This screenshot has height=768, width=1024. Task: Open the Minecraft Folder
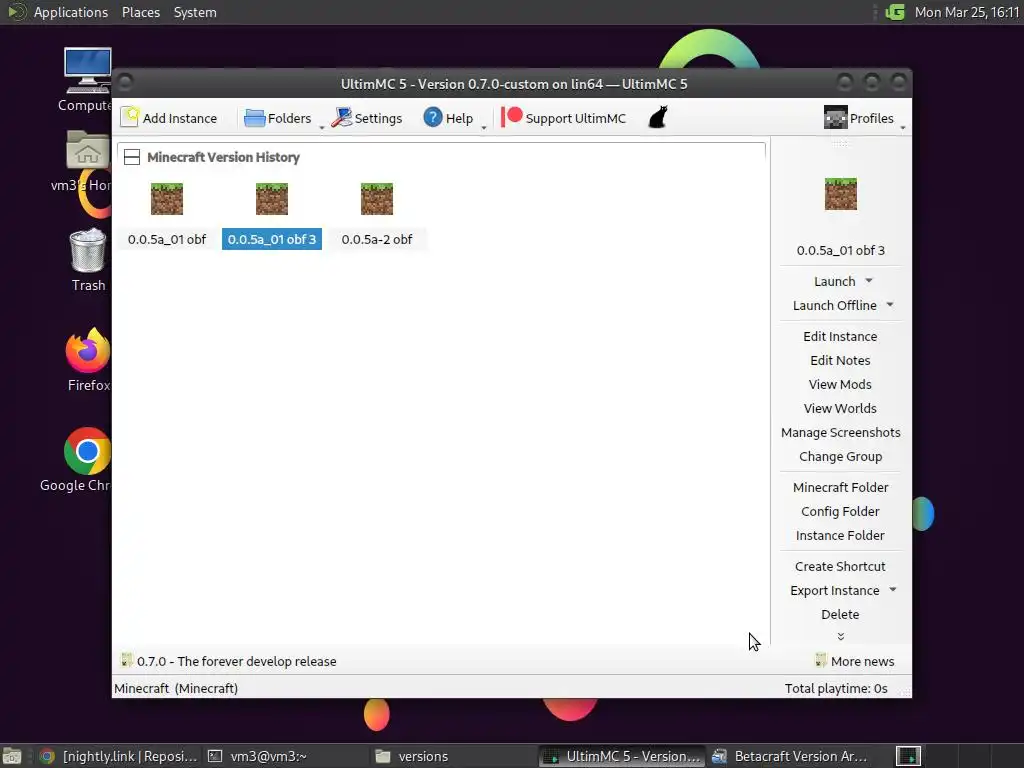click(x=840, y=487)
